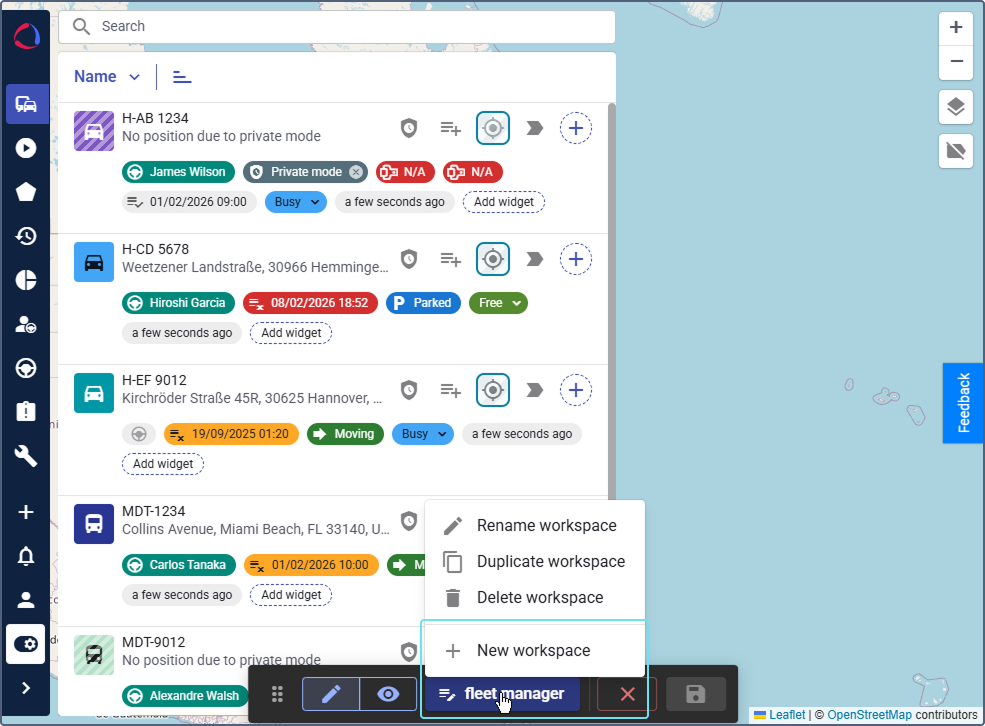Toggle the workspace edit mode pencil button
The height and width of the screenshot is (726, 985).
(x=331, y=694)
